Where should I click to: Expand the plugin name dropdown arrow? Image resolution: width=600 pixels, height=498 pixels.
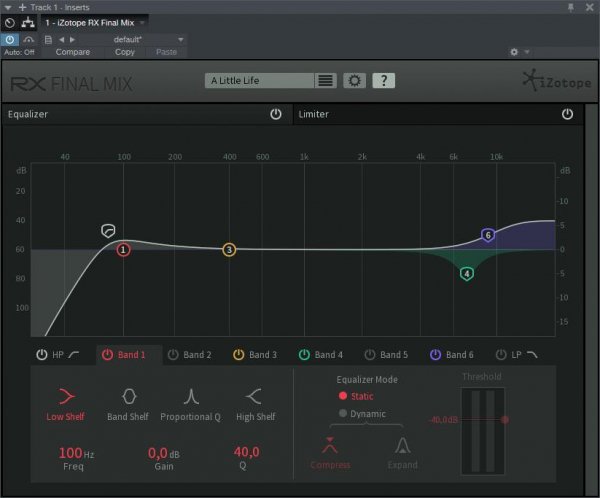[x=142, y=23]
